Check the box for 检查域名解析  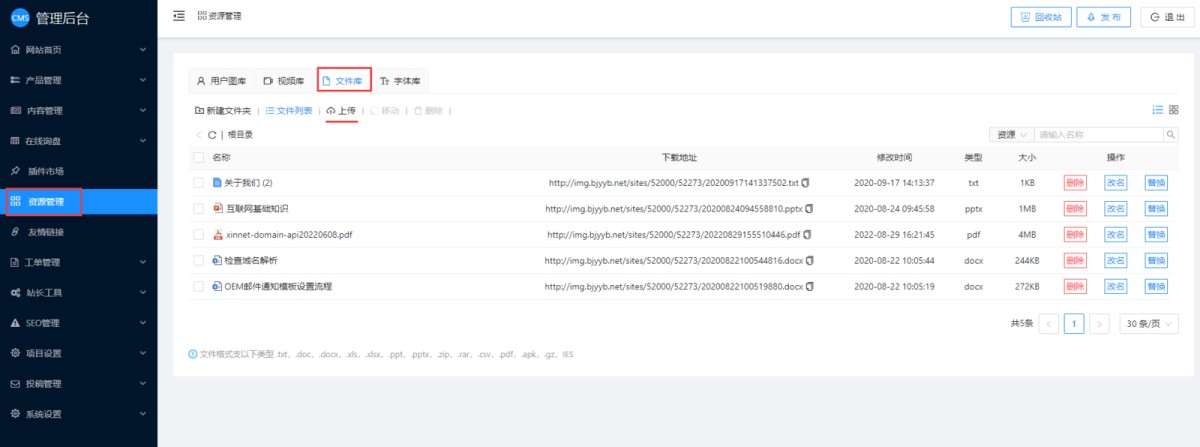click(x=198, y=260)
